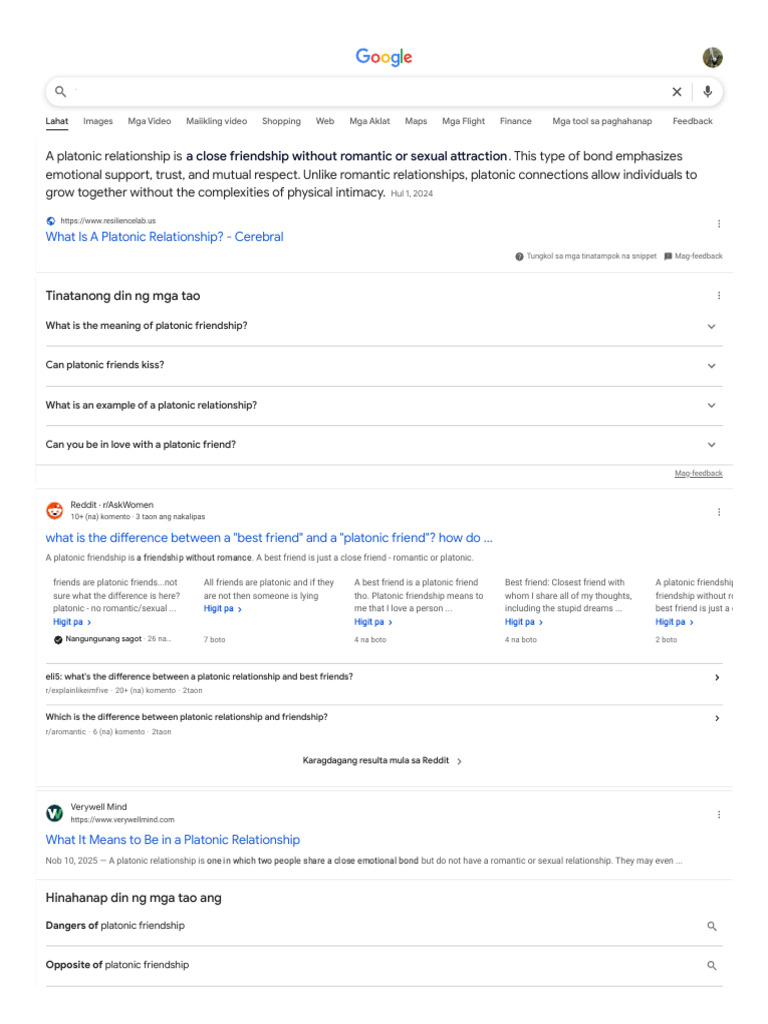Switch to the Images tab
This screenshot has height=1024, width=768.
[98, 121]
